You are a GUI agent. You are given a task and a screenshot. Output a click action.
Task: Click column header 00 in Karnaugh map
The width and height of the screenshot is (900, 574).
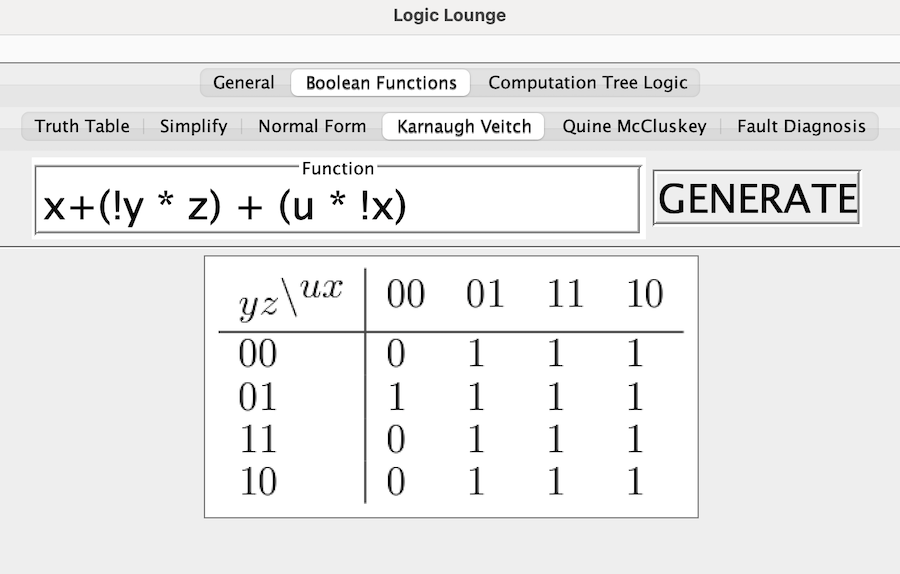tap(405, 293)
